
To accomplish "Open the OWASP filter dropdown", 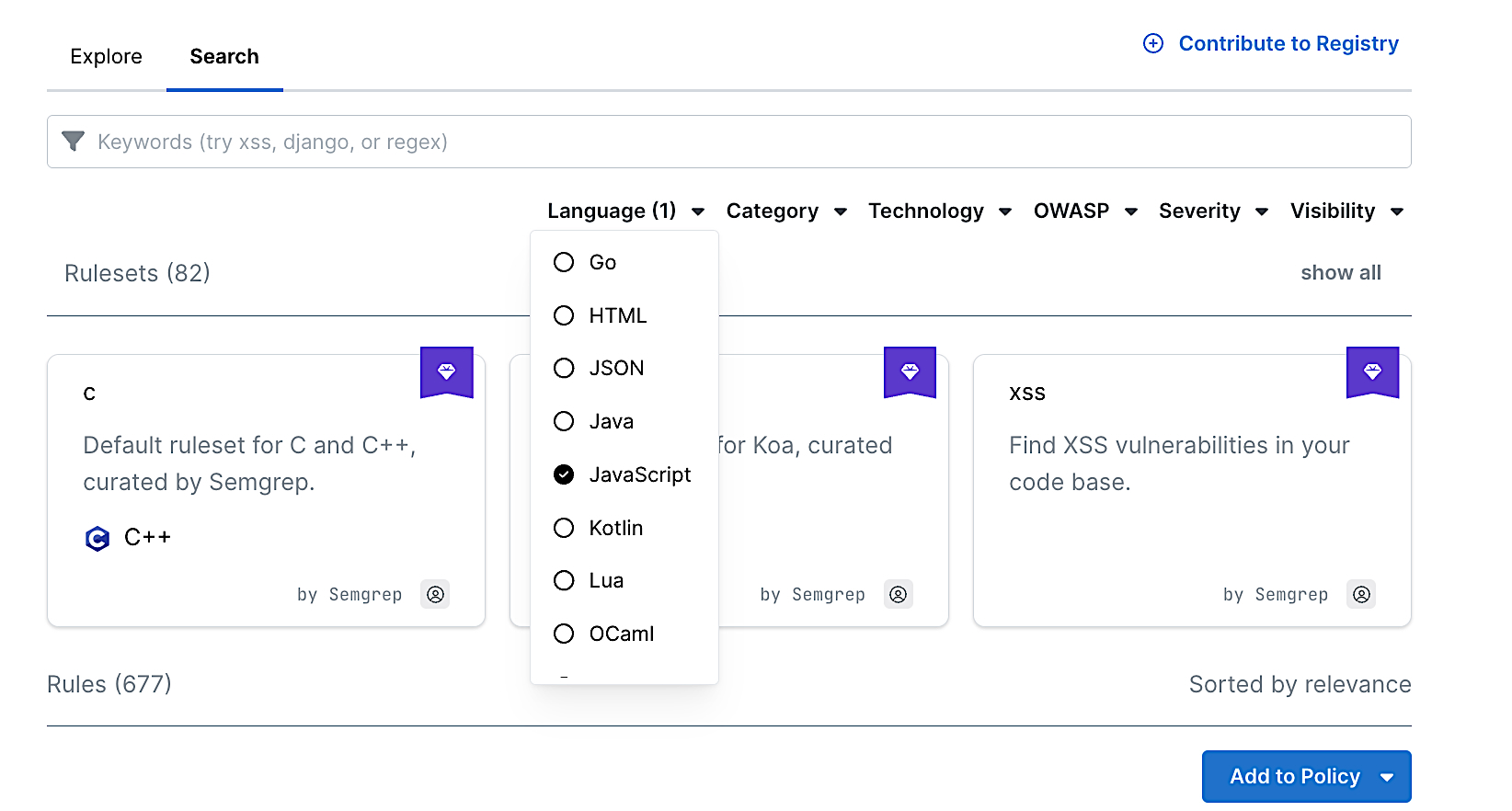I will 1084,211.
